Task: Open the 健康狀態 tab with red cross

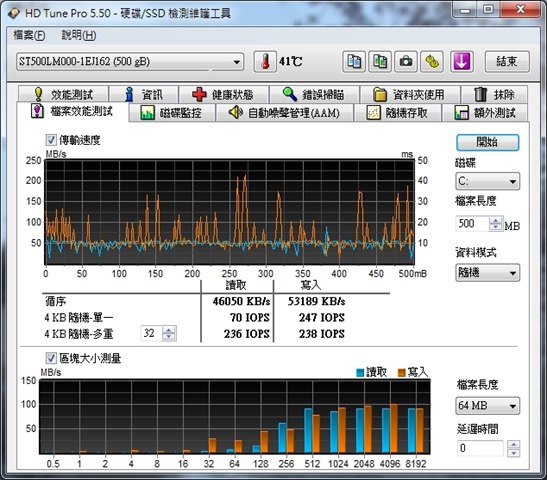Action: (x=224, y=94)
